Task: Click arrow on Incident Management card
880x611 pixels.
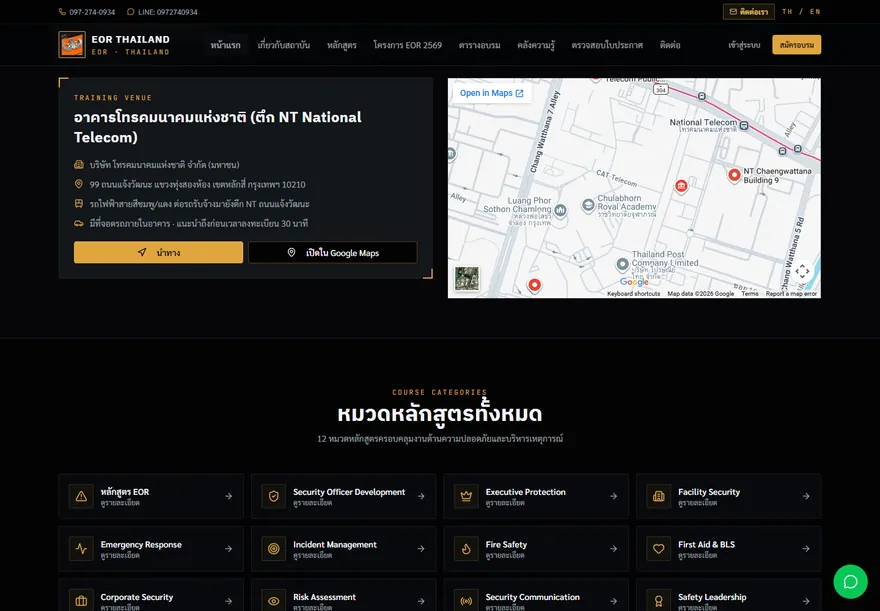Action: click(x=421, y=549)
